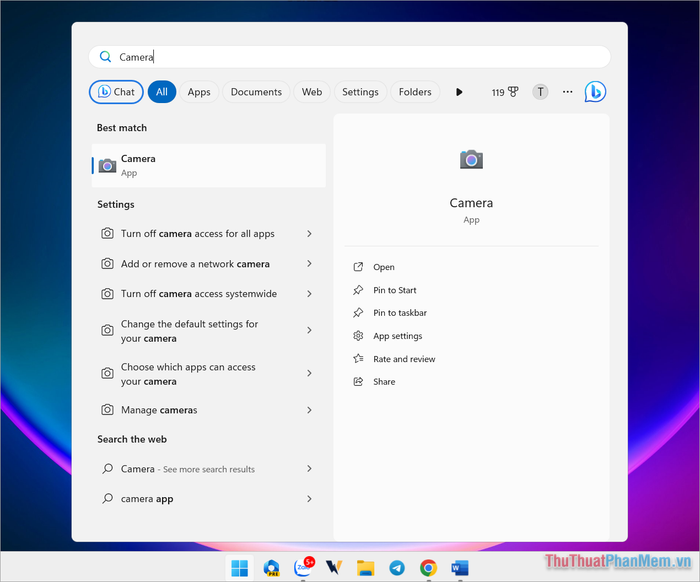The image size is (700, 582).
Task: Click Share action for Camera
Action: pyautogui.click(x=384, y=382)
